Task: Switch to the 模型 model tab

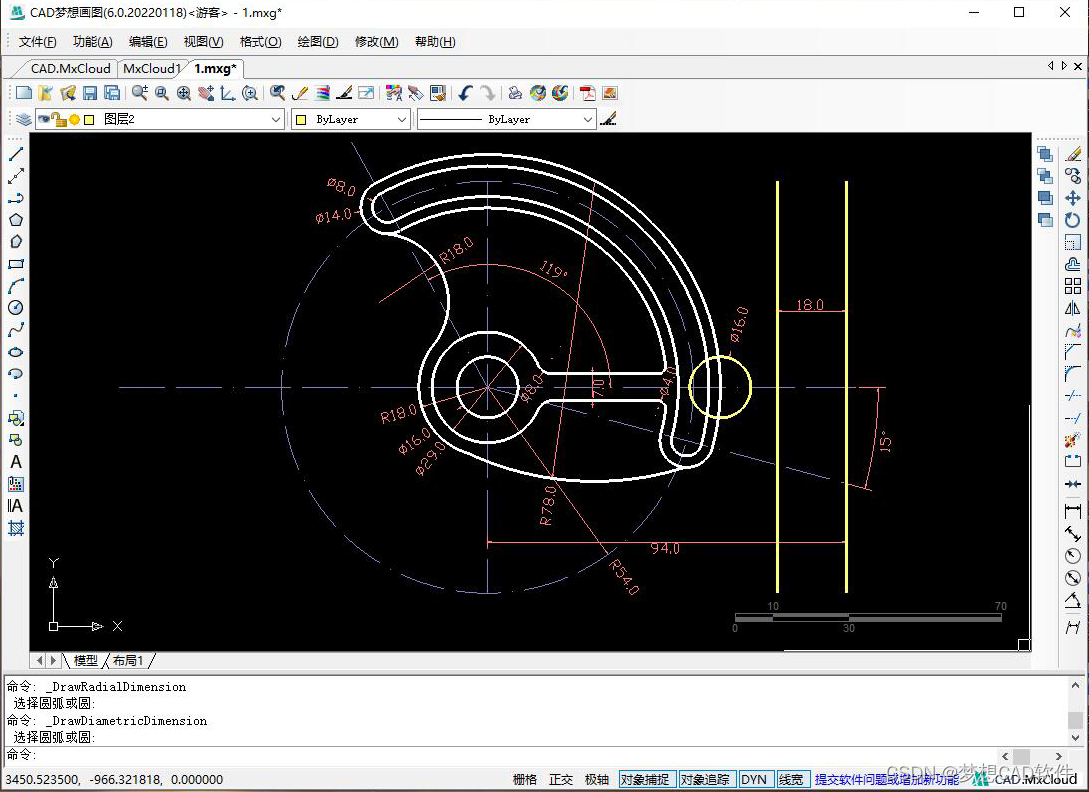Action: click(85, 660)
